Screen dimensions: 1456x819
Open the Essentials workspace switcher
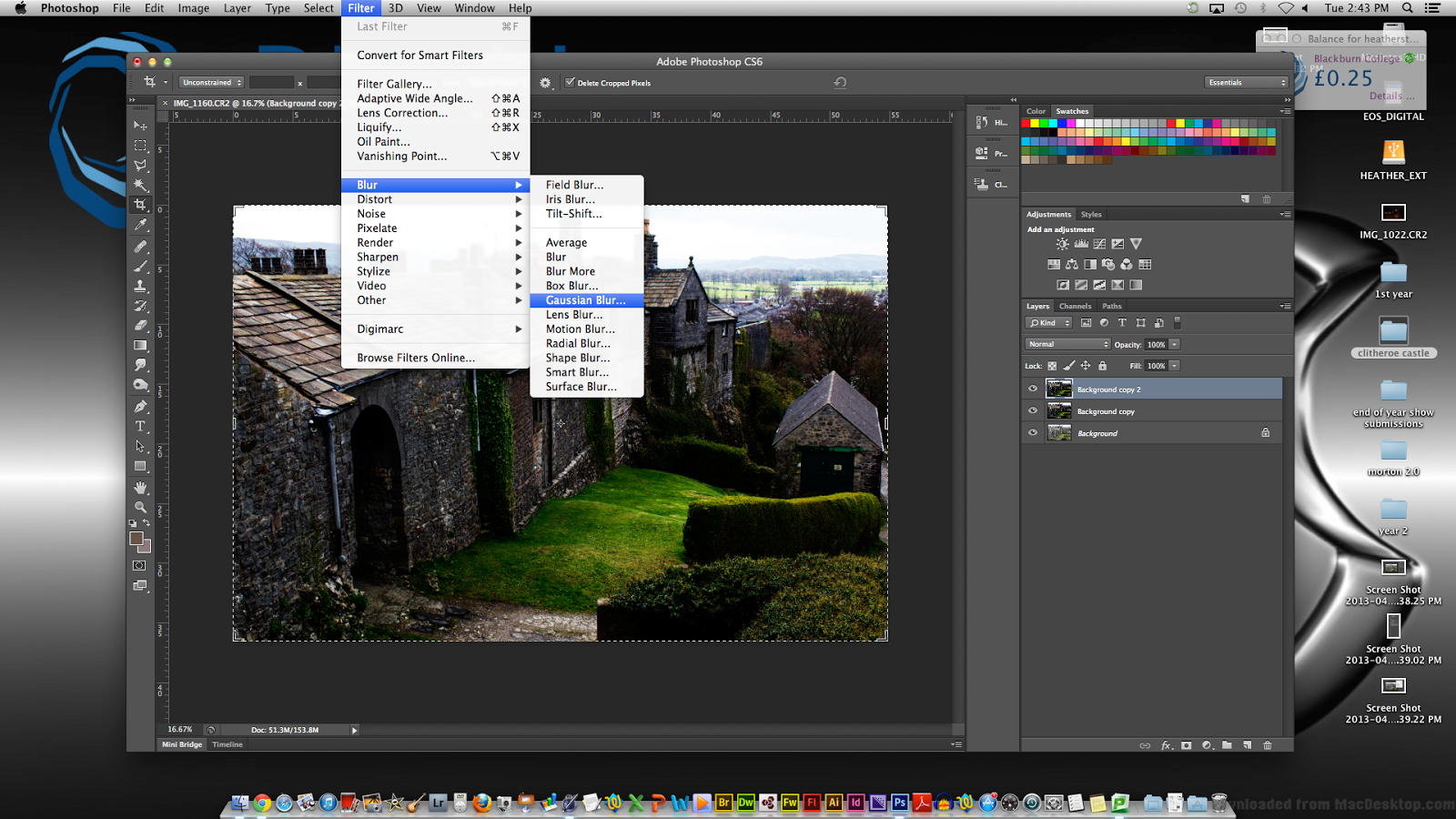(1245, 82)
